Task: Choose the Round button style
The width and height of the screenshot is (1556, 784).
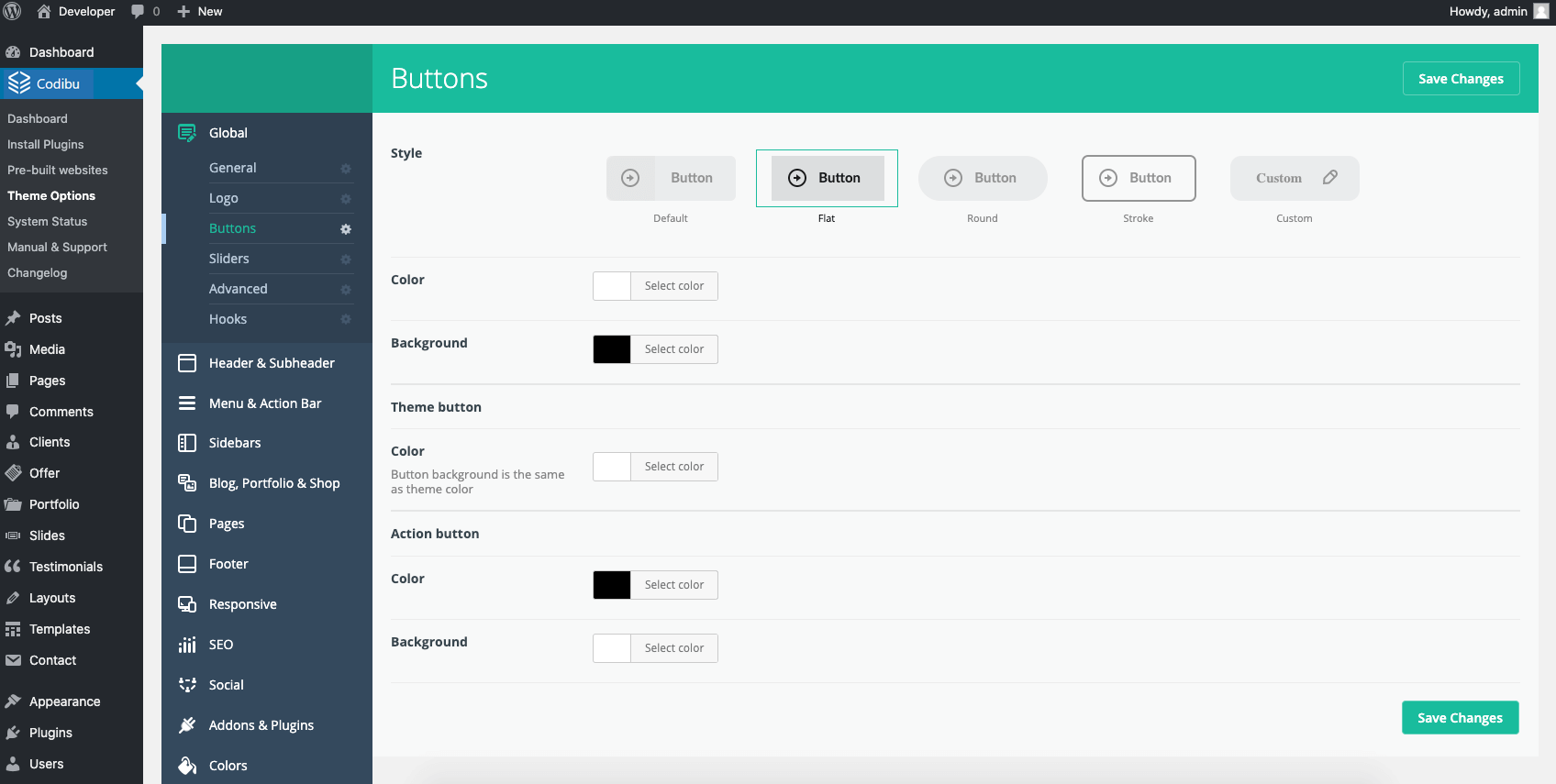Action: (x=982, y=178)
